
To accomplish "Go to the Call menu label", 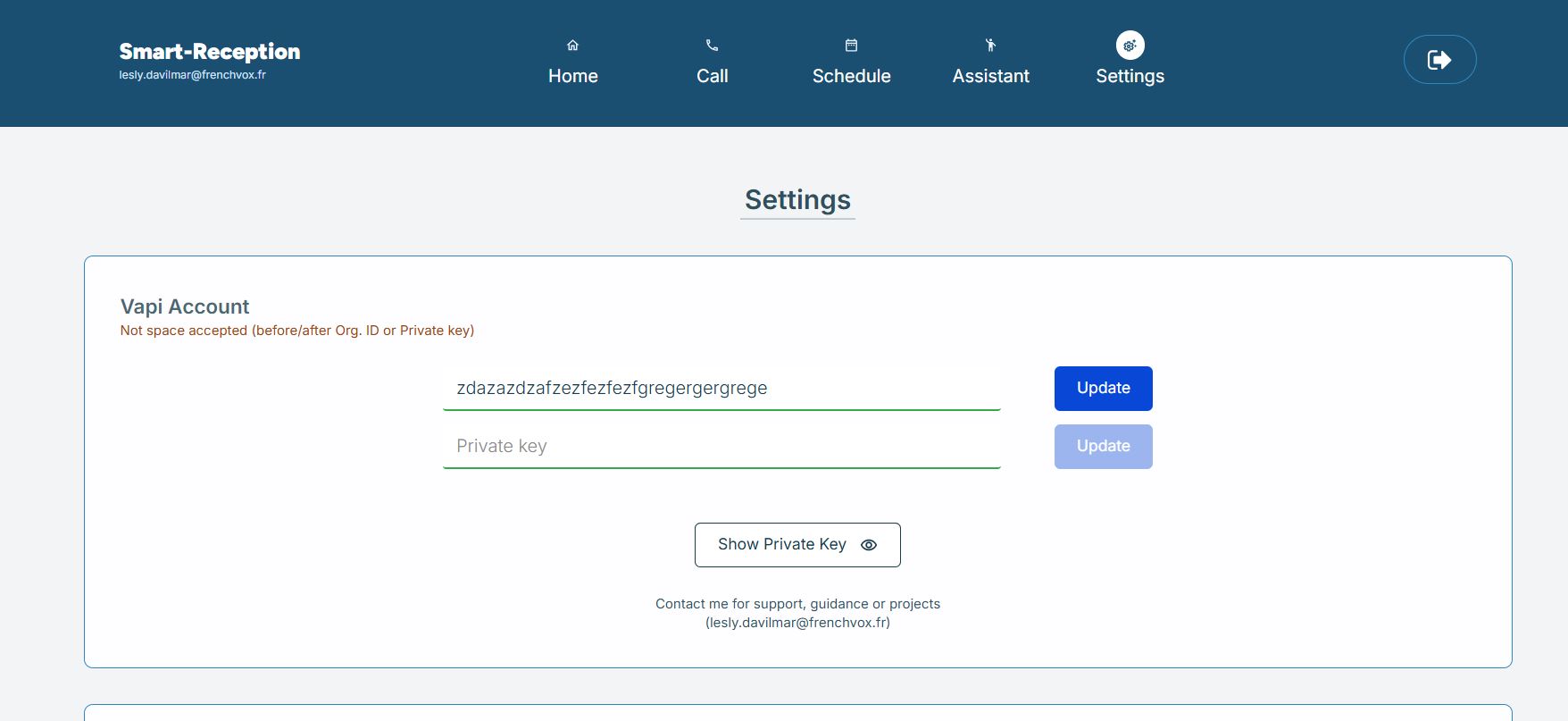I will (x=712, y=77).
